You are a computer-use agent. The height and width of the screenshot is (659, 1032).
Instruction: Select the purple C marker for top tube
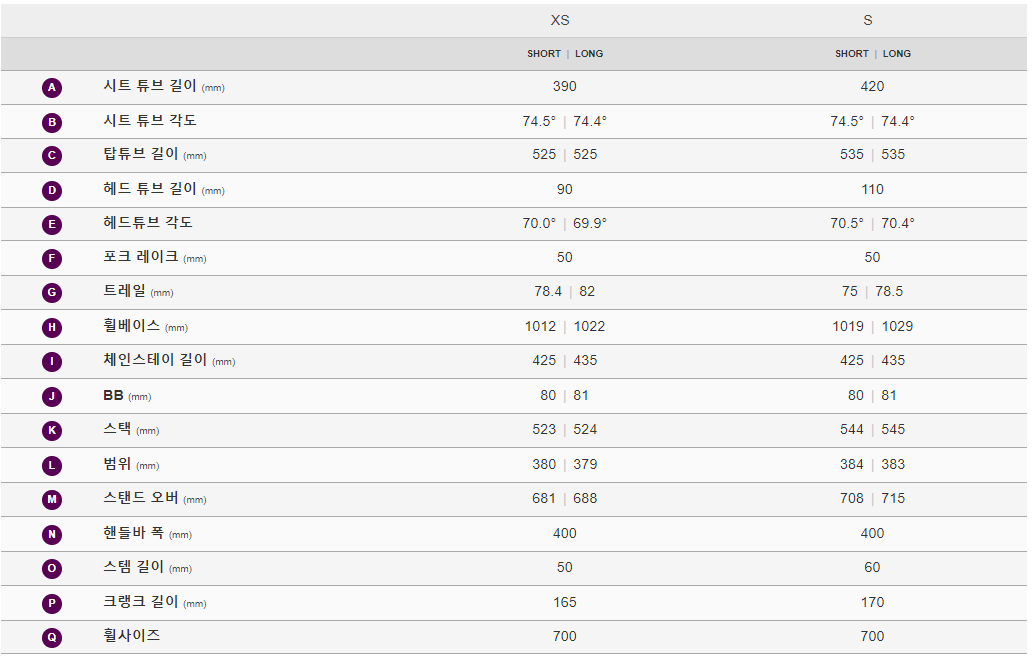tap(52, 156)
